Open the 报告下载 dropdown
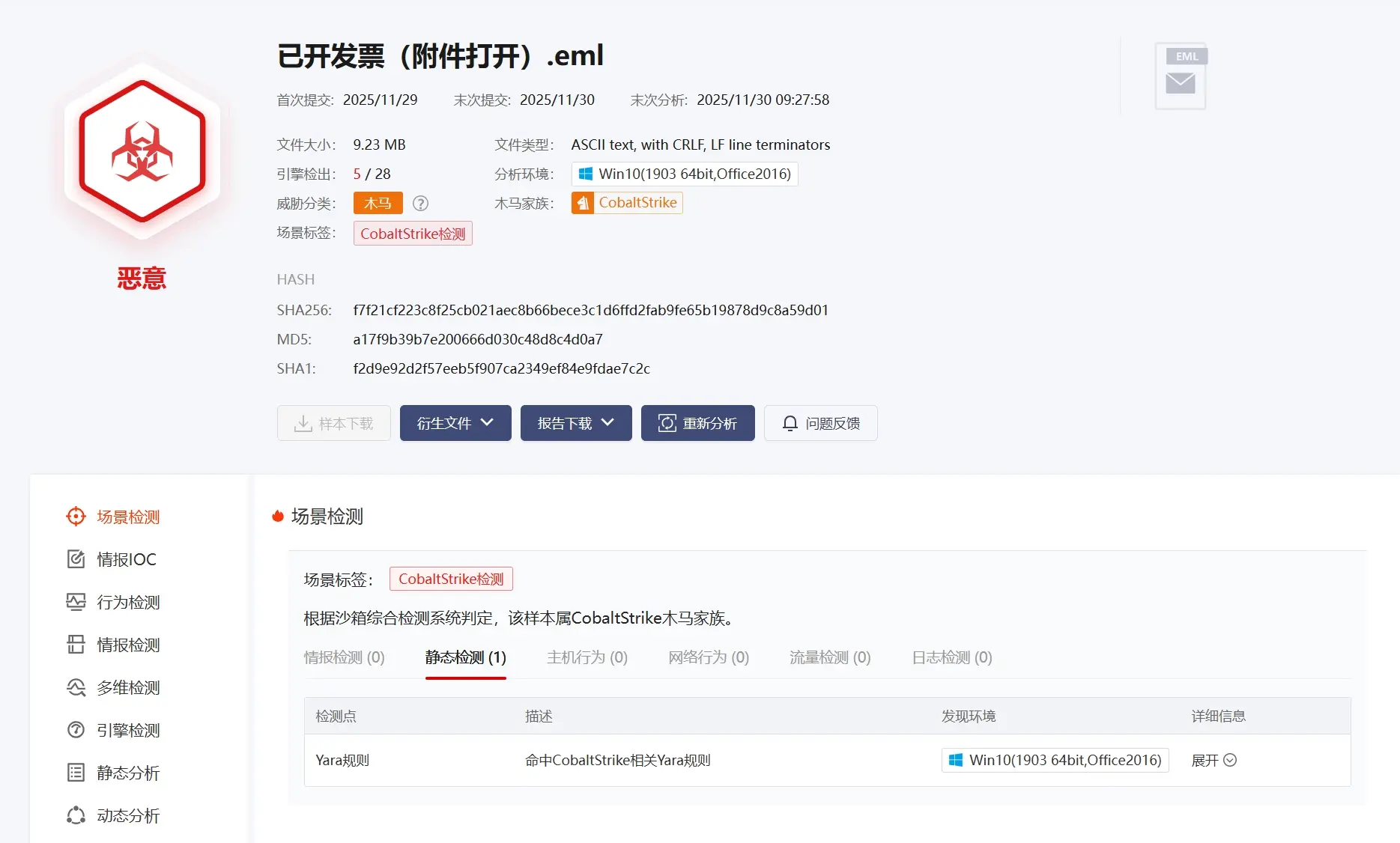This screenshot has height=843, width=1400. click(x=576, y=423)
